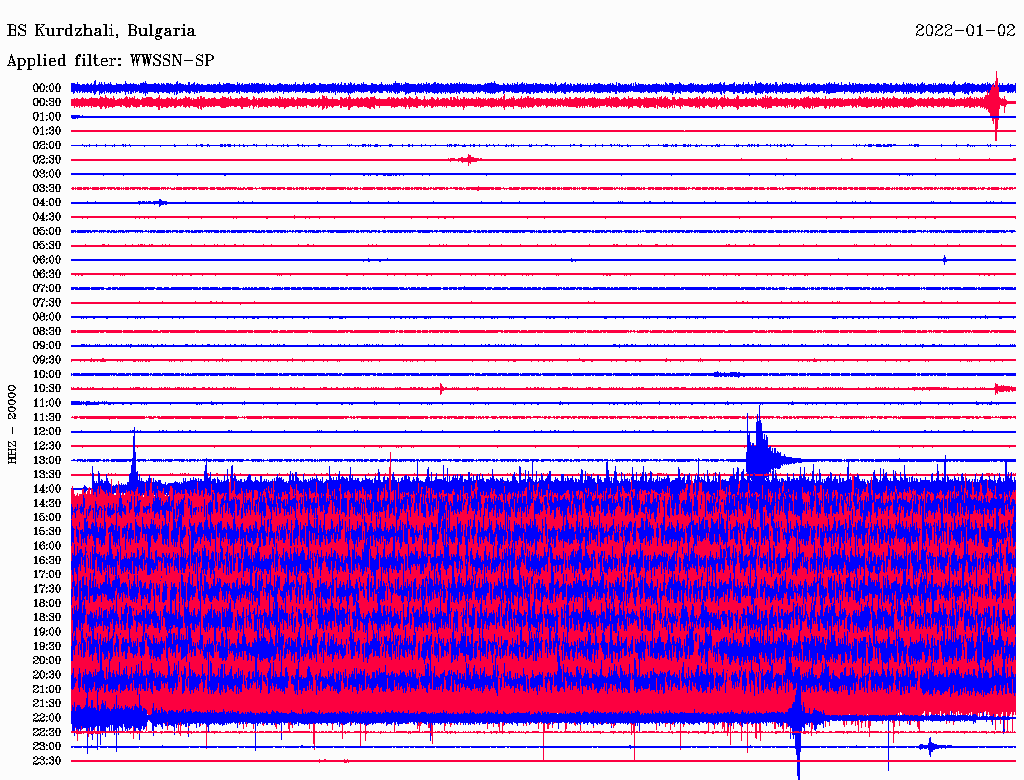Click the 01:30 time label
The image size is (1024, 780).
pyautogui.click(x=47, y=131)
